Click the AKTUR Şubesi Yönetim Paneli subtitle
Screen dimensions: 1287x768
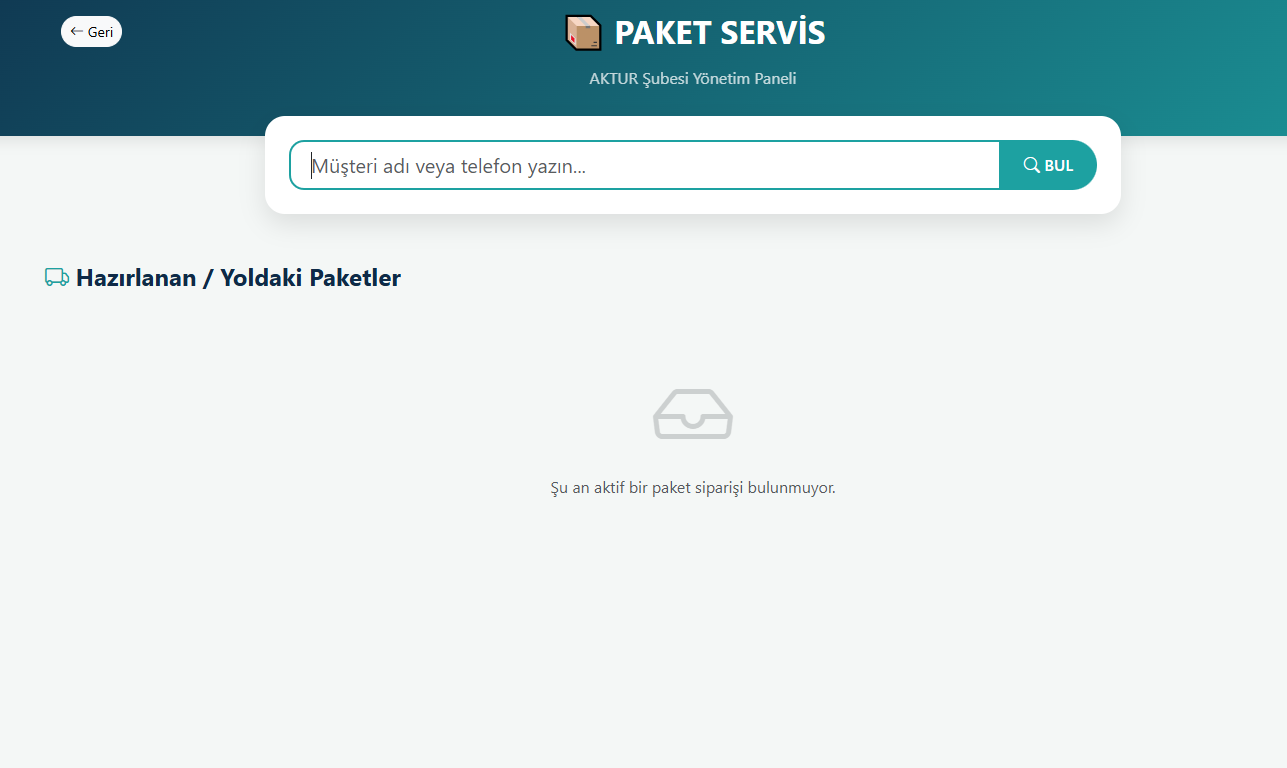[693, 78]
